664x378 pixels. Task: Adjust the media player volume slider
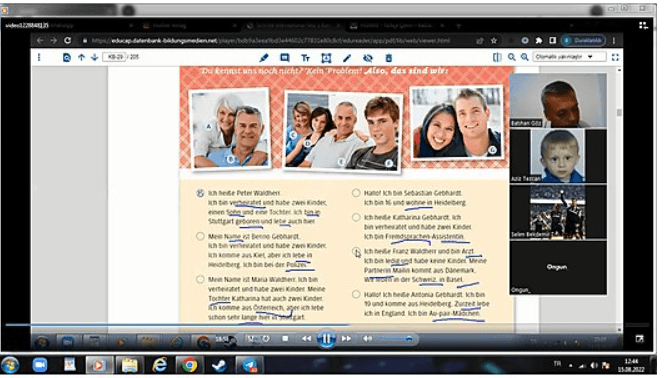point(395,339)
